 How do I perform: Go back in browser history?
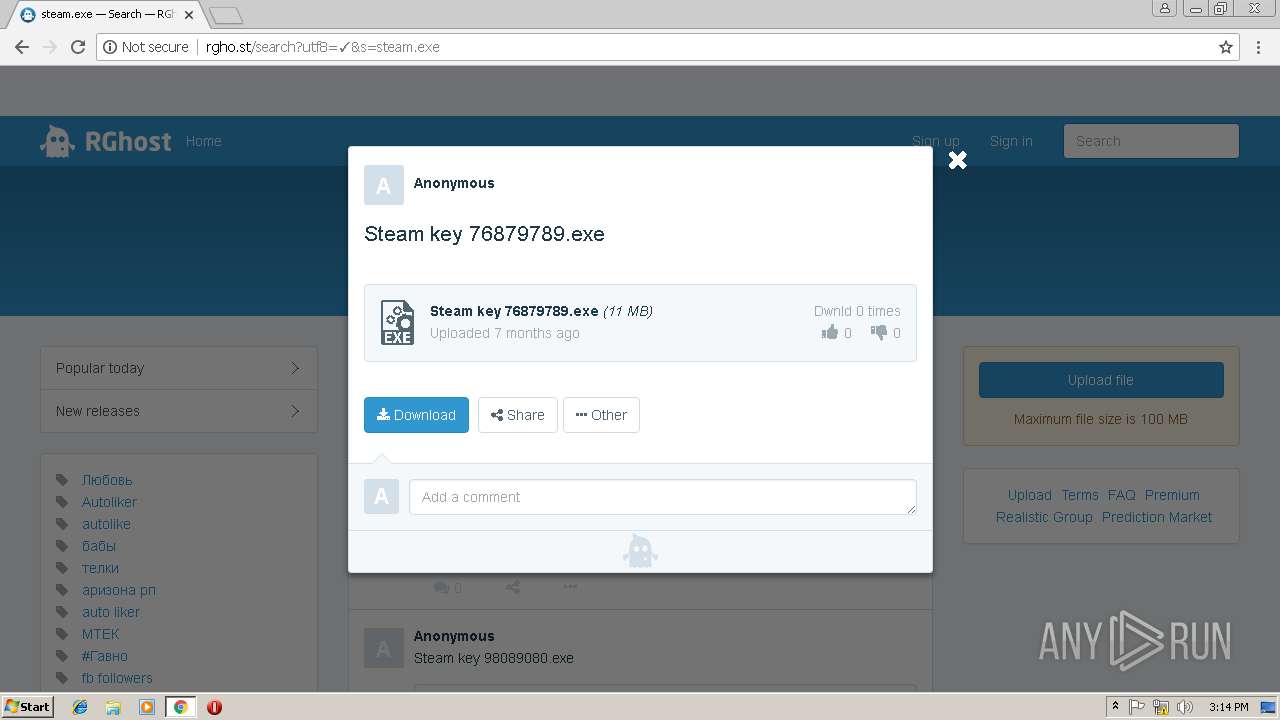tap(22, 47)
